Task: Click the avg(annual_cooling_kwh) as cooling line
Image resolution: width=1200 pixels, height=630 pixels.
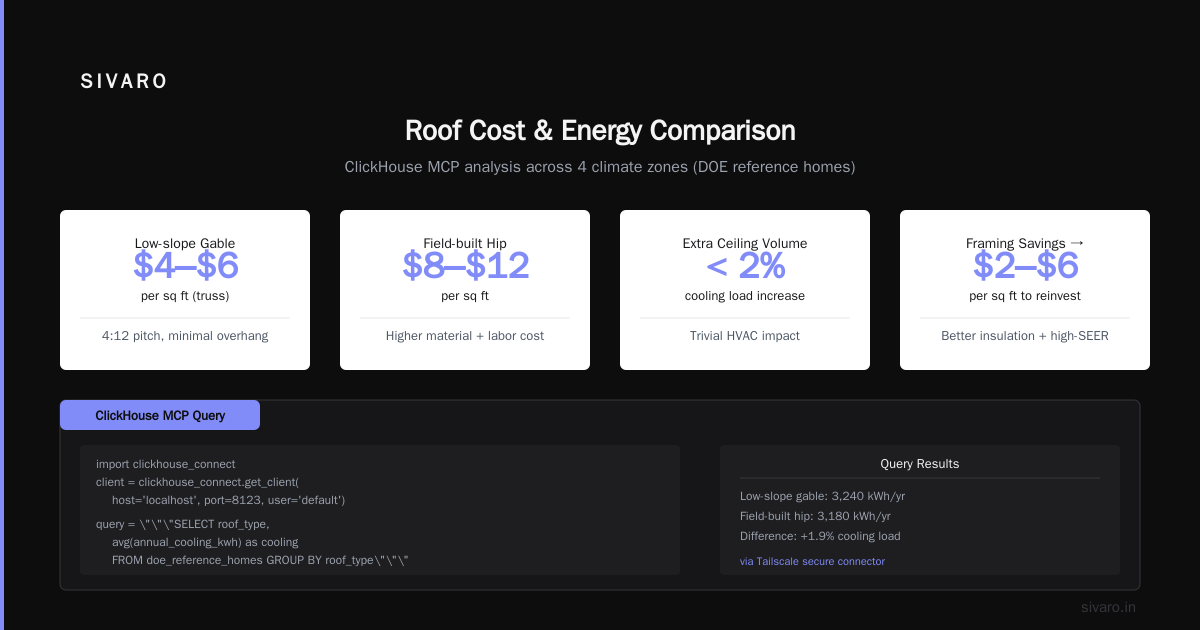Action: pos(205,542)
